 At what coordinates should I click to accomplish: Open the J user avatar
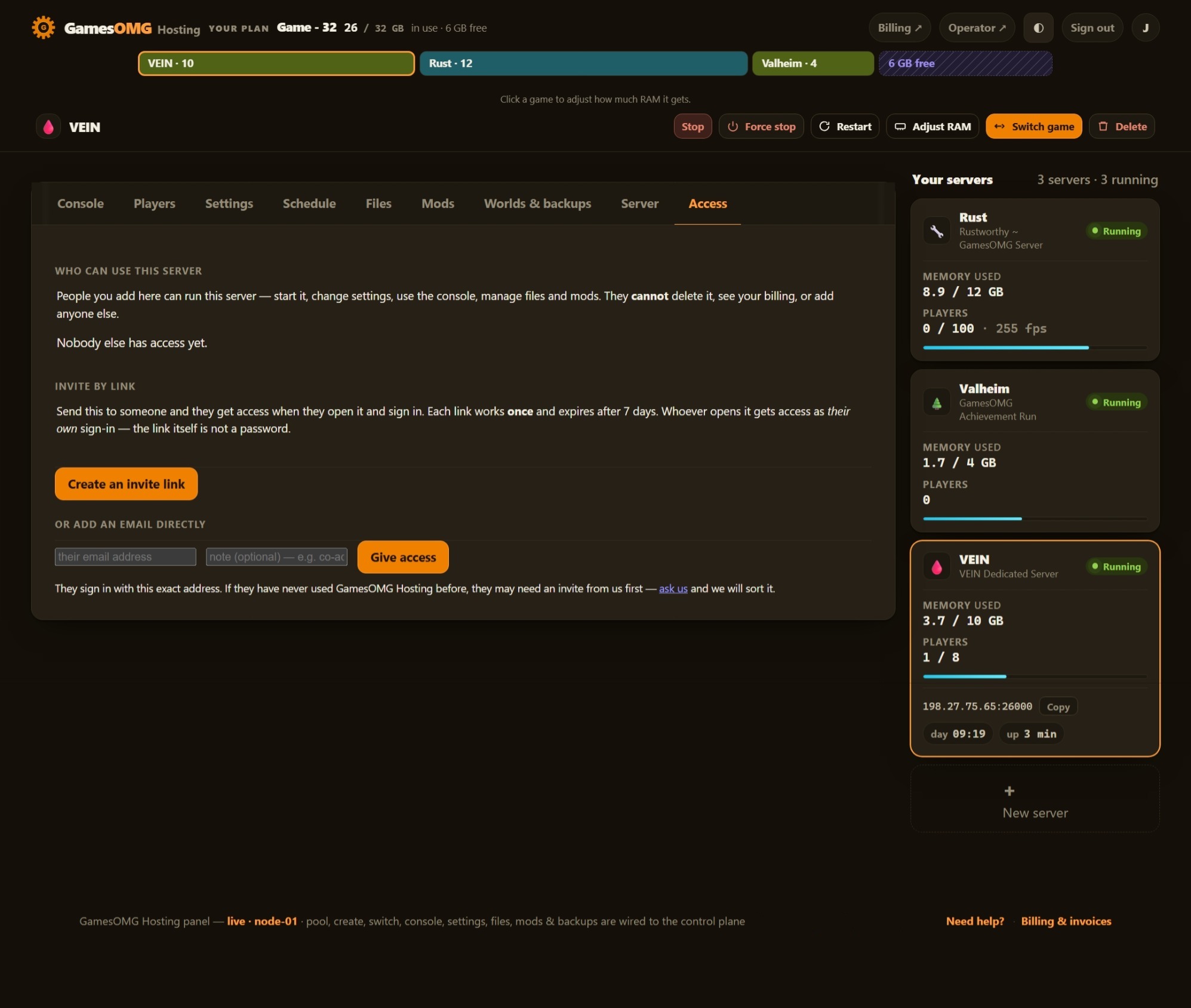coord(1145,28)
